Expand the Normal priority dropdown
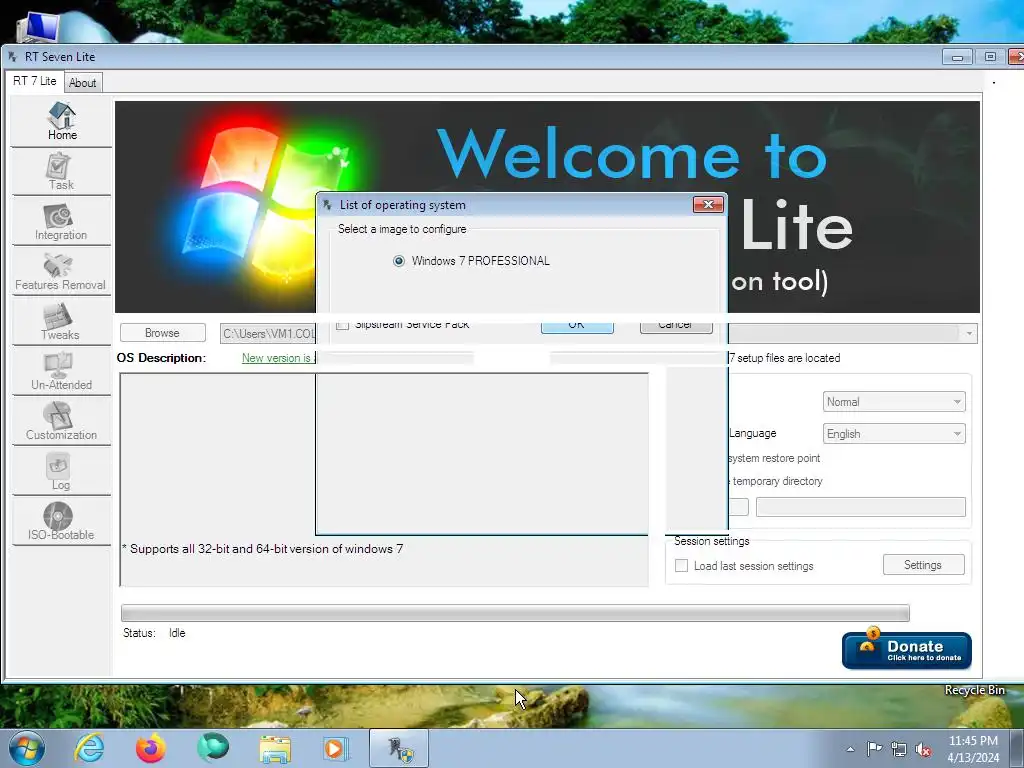This screenshot has height=768, width=1024. point(894,402)
